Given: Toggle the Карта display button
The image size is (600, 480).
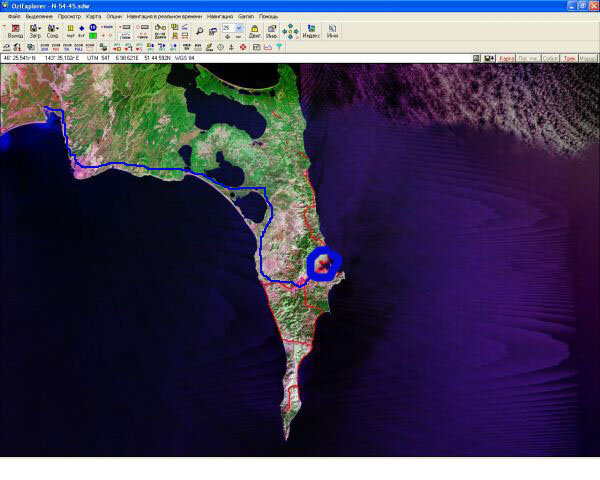Looking at the screenshot, I should [507, 58].
